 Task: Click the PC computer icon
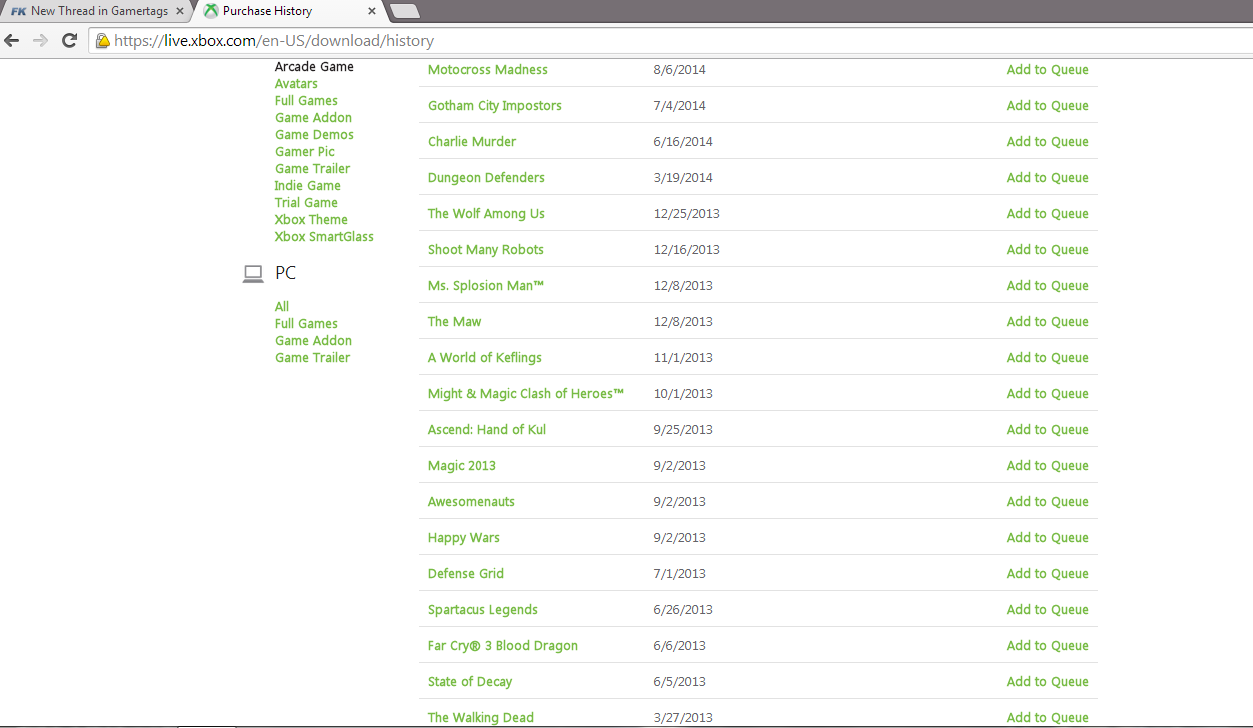pos(253,273)
